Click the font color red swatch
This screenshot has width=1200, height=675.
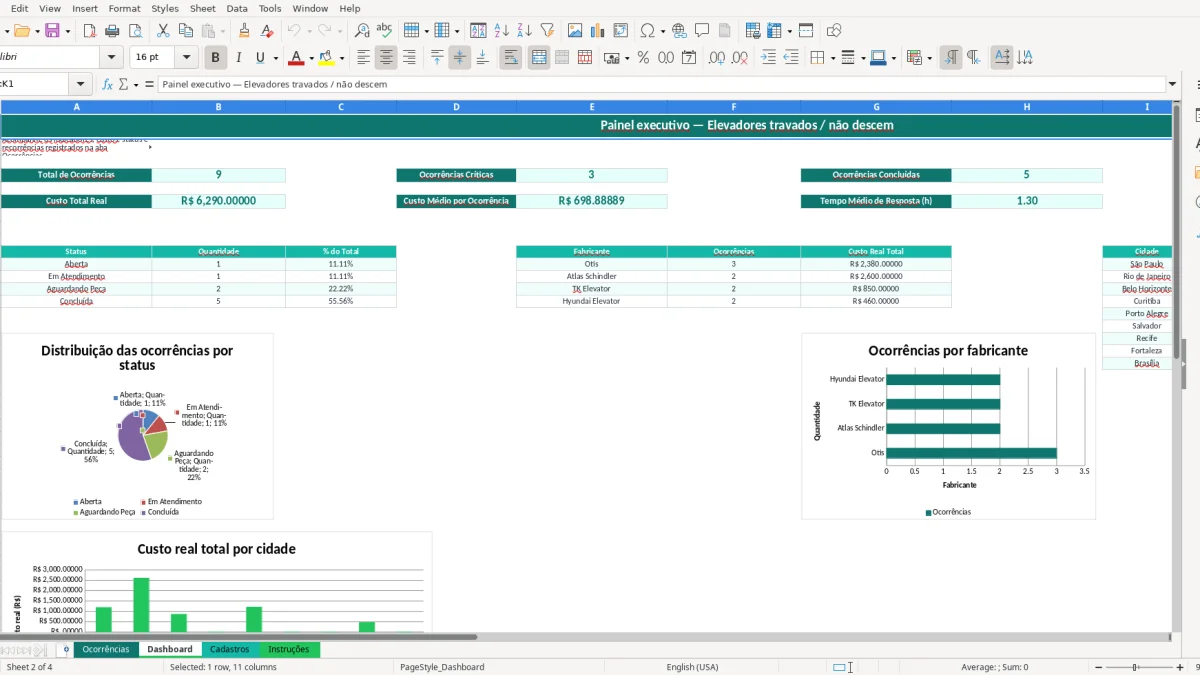pyautogui.click(x=296, y=58)
